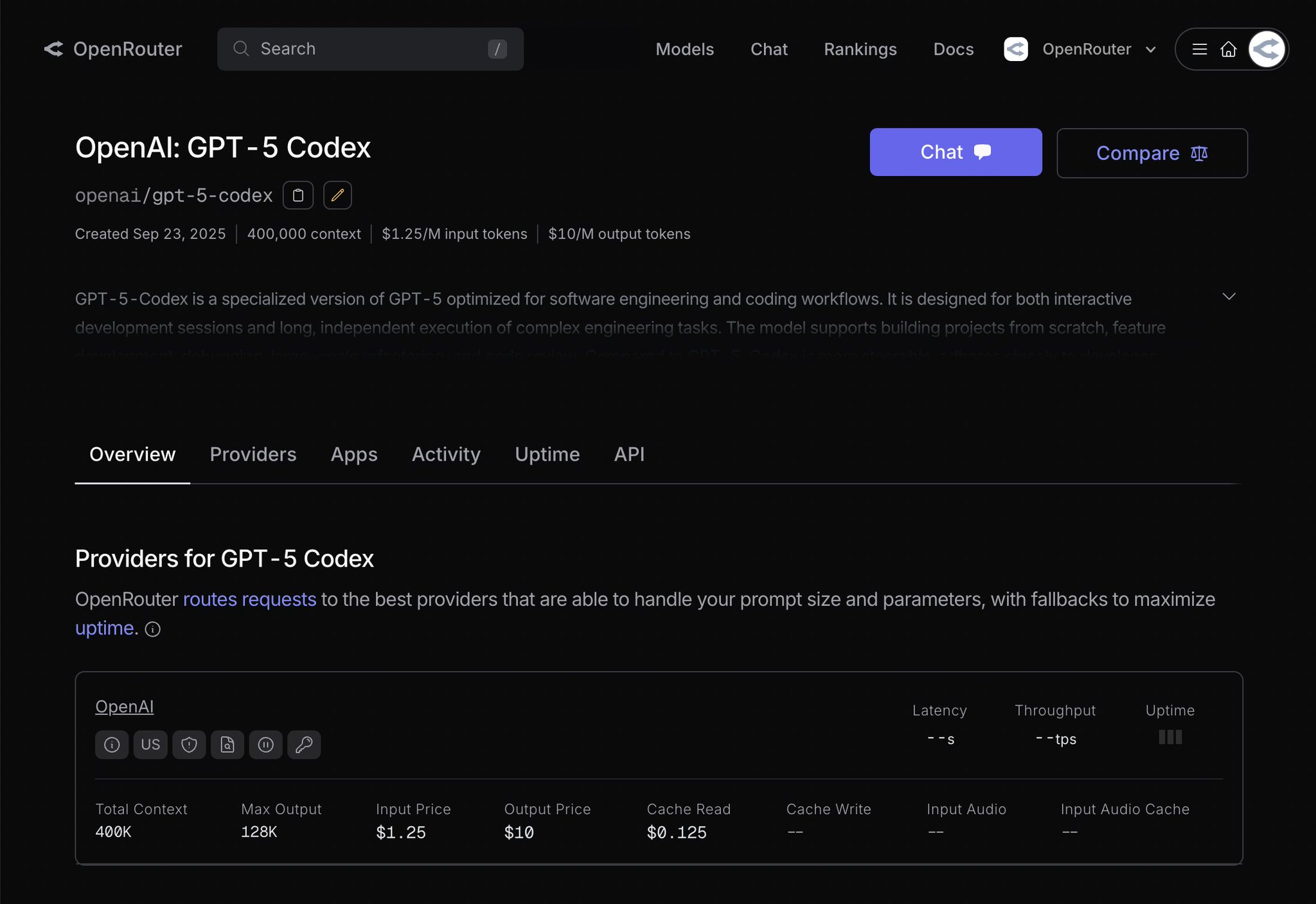Click the slash shortcut badge in search

[x=497, y=49]
